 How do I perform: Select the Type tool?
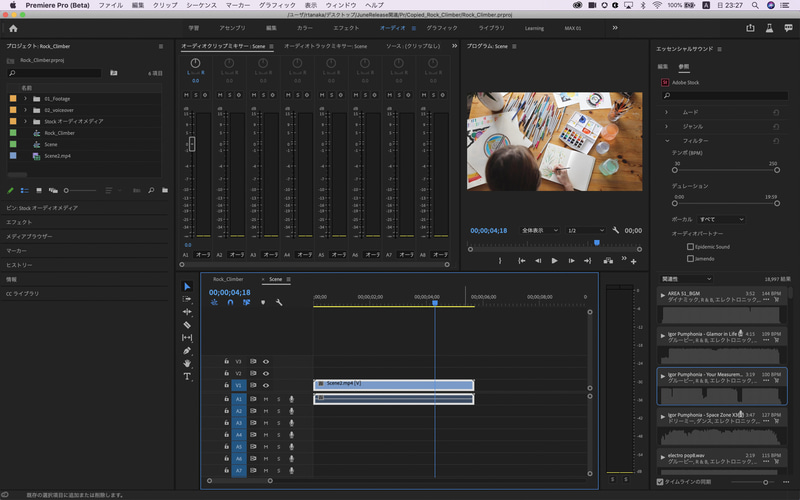point(187,377)
